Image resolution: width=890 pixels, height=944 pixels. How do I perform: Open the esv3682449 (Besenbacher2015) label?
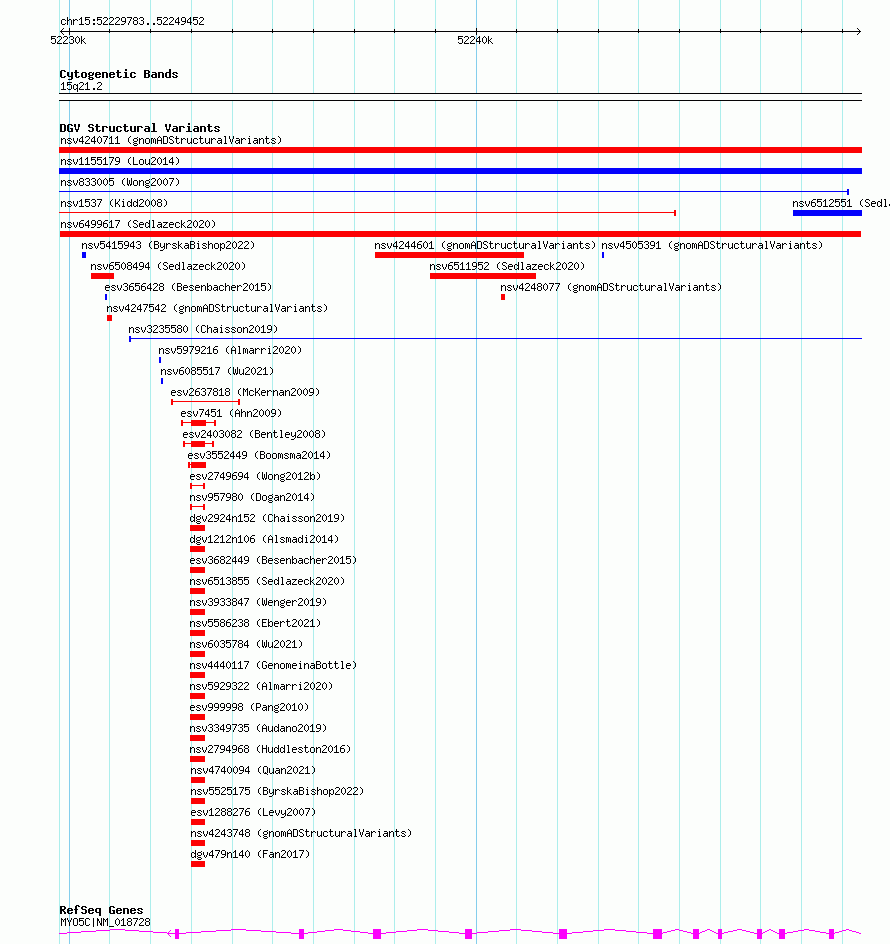(x=273, y=561)
